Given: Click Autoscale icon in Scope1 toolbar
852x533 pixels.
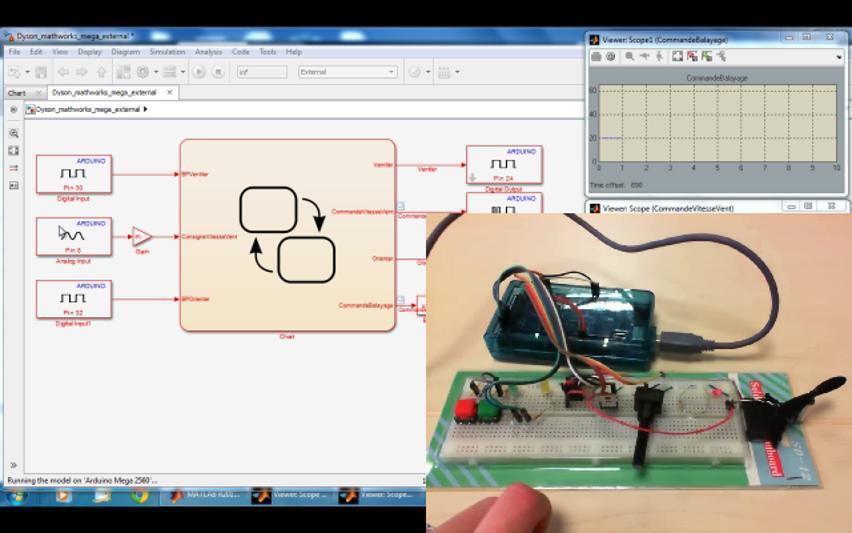Looking at the screenshot, I should pos(678,57).
